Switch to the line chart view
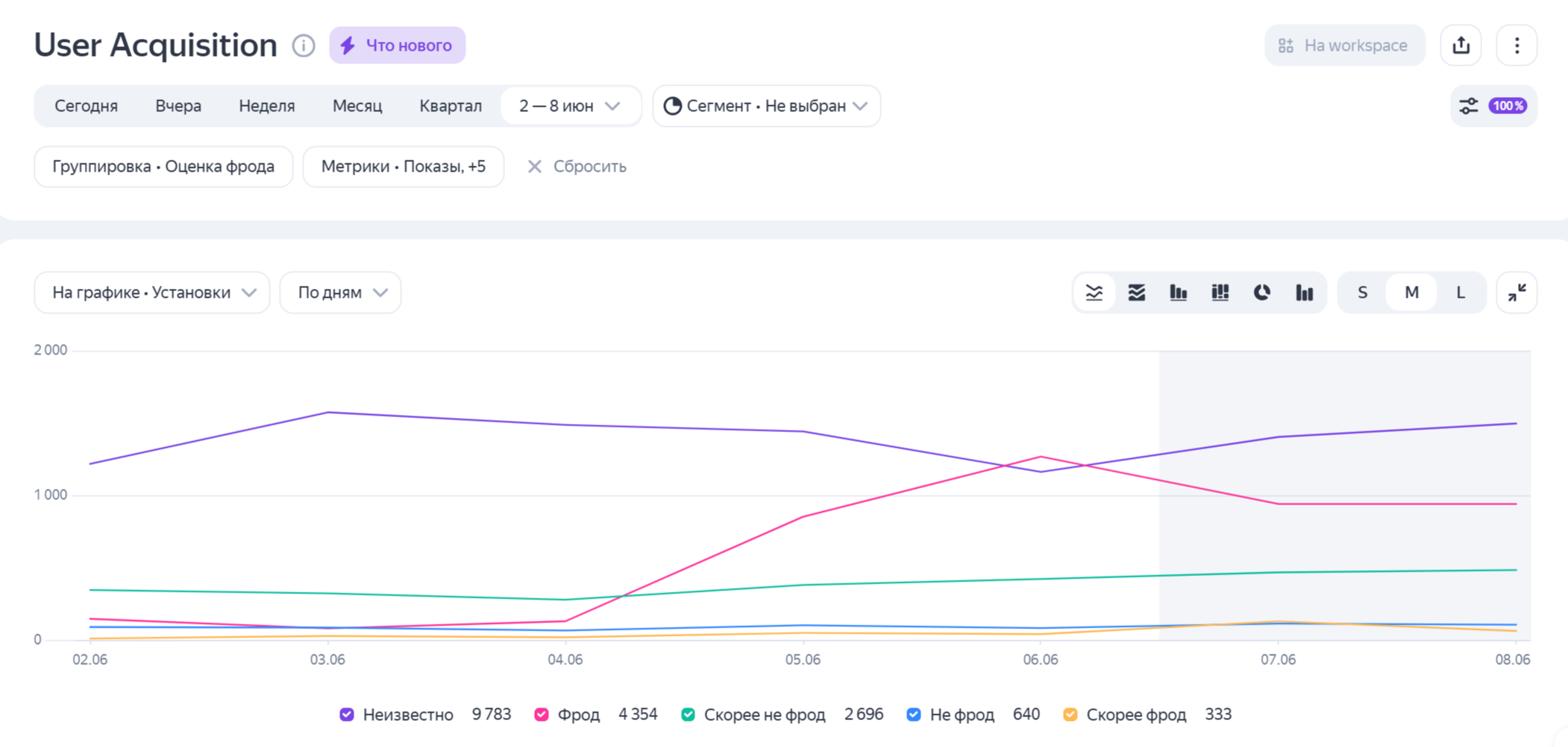 tap(1094, 293)
